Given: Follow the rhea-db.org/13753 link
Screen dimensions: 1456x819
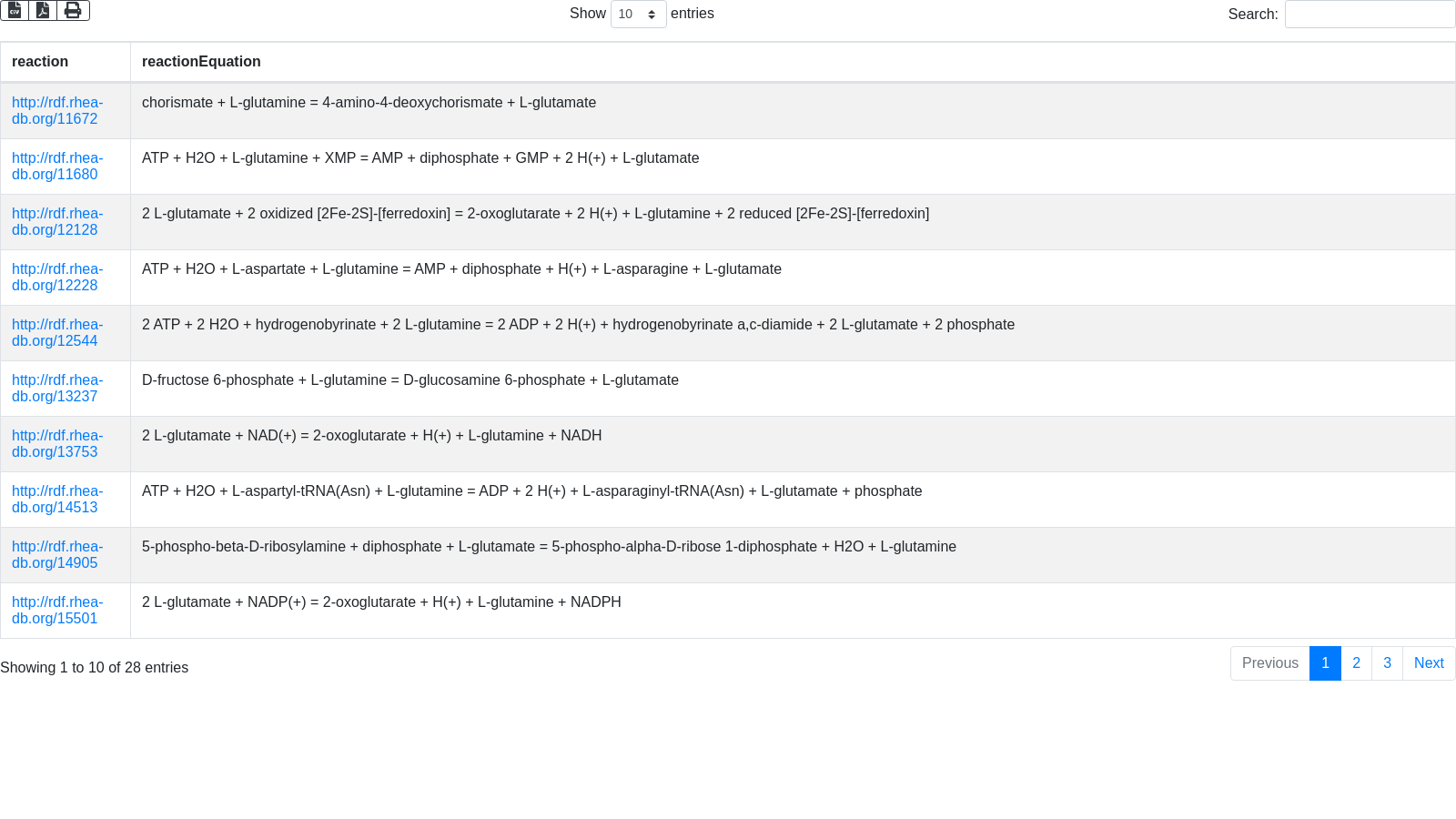Looking at the screenshot, I should (57, 444).
